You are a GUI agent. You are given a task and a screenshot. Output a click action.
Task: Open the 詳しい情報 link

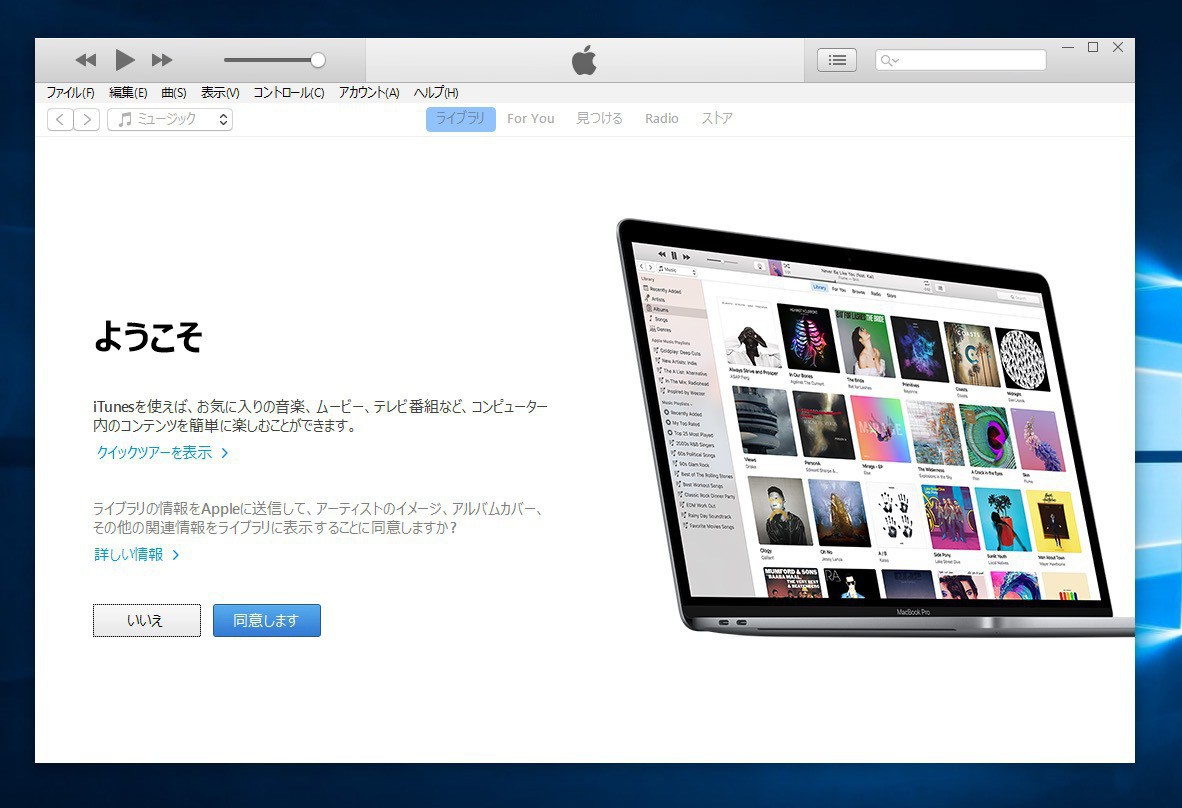pyautogui.click(x=136, y=555)
